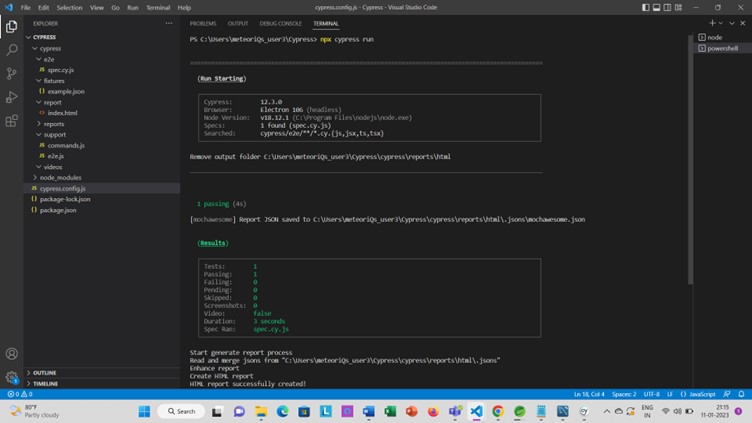Viewport: 752px width, 423px height.
Task: Open the Selection menu
Action: [70, 8]
